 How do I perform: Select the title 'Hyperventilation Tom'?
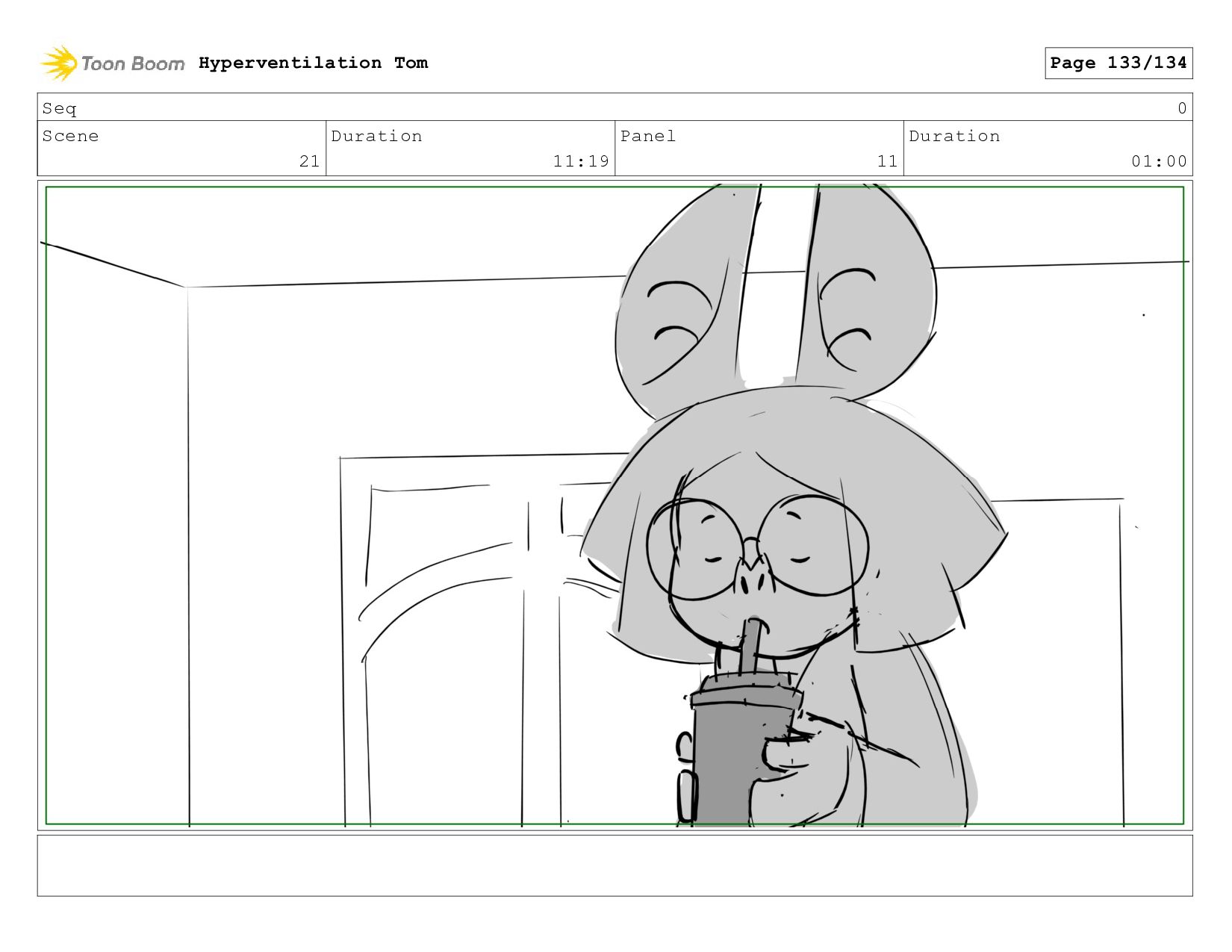[x=314, y=63]
